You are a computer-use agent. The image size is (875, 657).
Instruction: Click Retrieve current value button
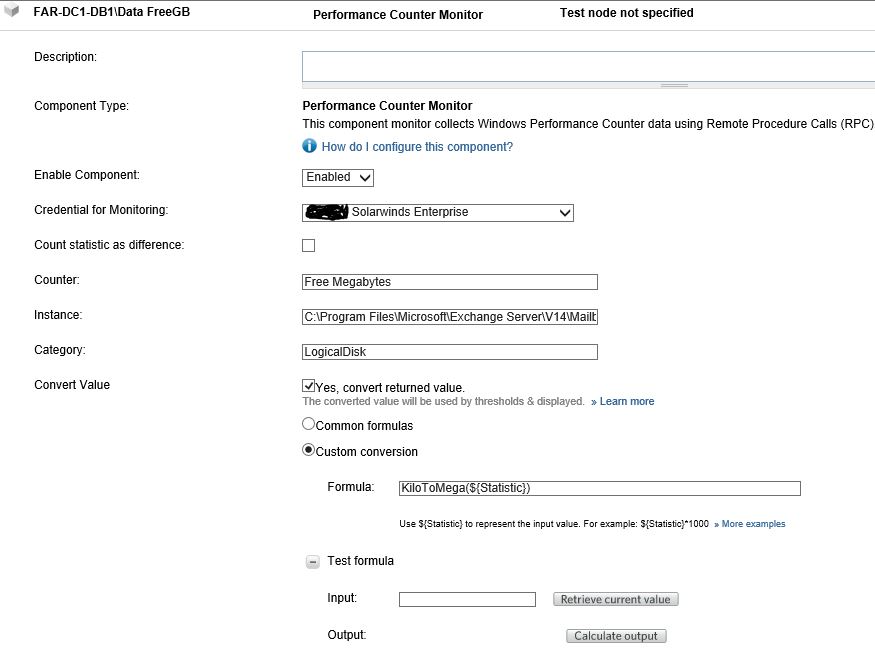coord(615,599)
